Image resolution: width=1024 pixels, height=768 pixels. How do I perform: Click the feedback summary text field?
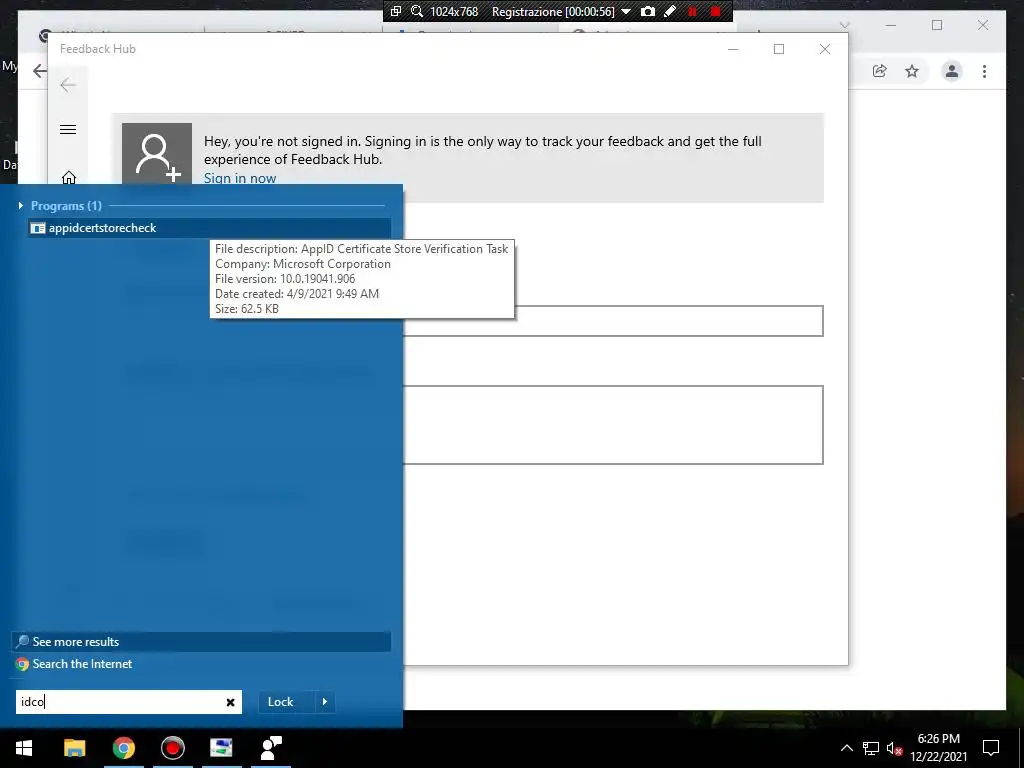[x=613, y=321]
